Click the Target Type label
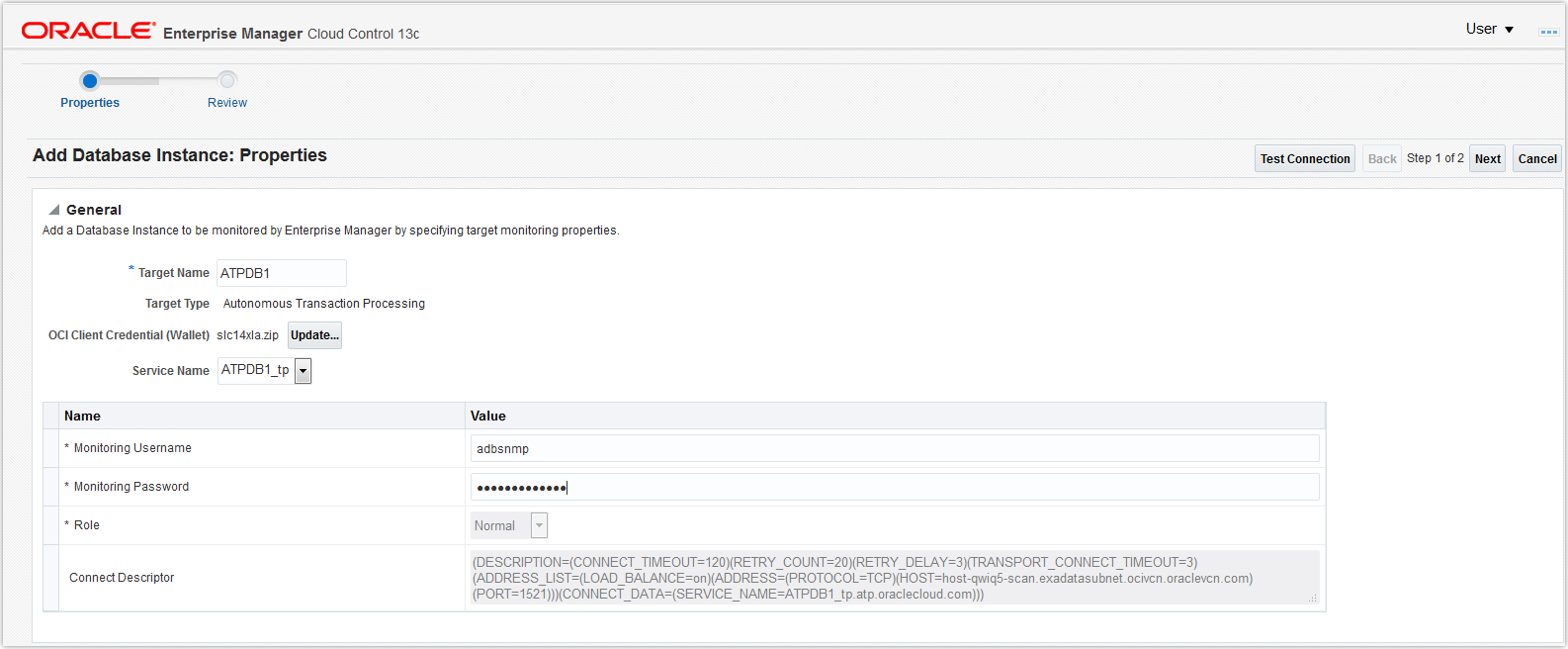 [x=177, y=304]
